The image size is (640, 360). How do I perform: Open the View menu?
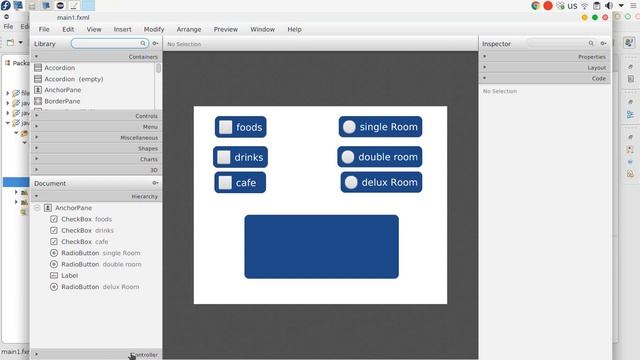click(94, 29)
